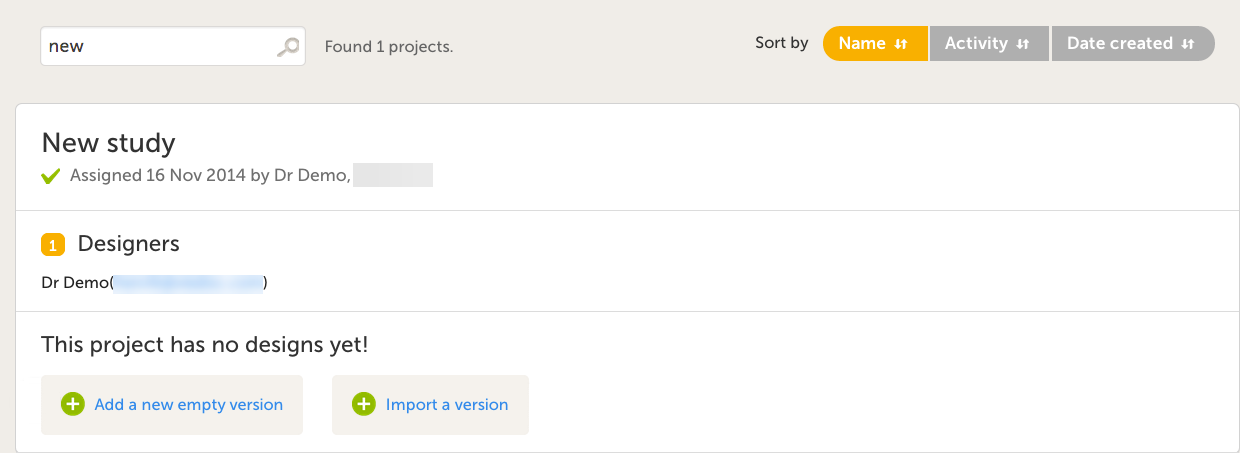Sort projects by Date created
1240x453 pixels.
coord(1119,44)
